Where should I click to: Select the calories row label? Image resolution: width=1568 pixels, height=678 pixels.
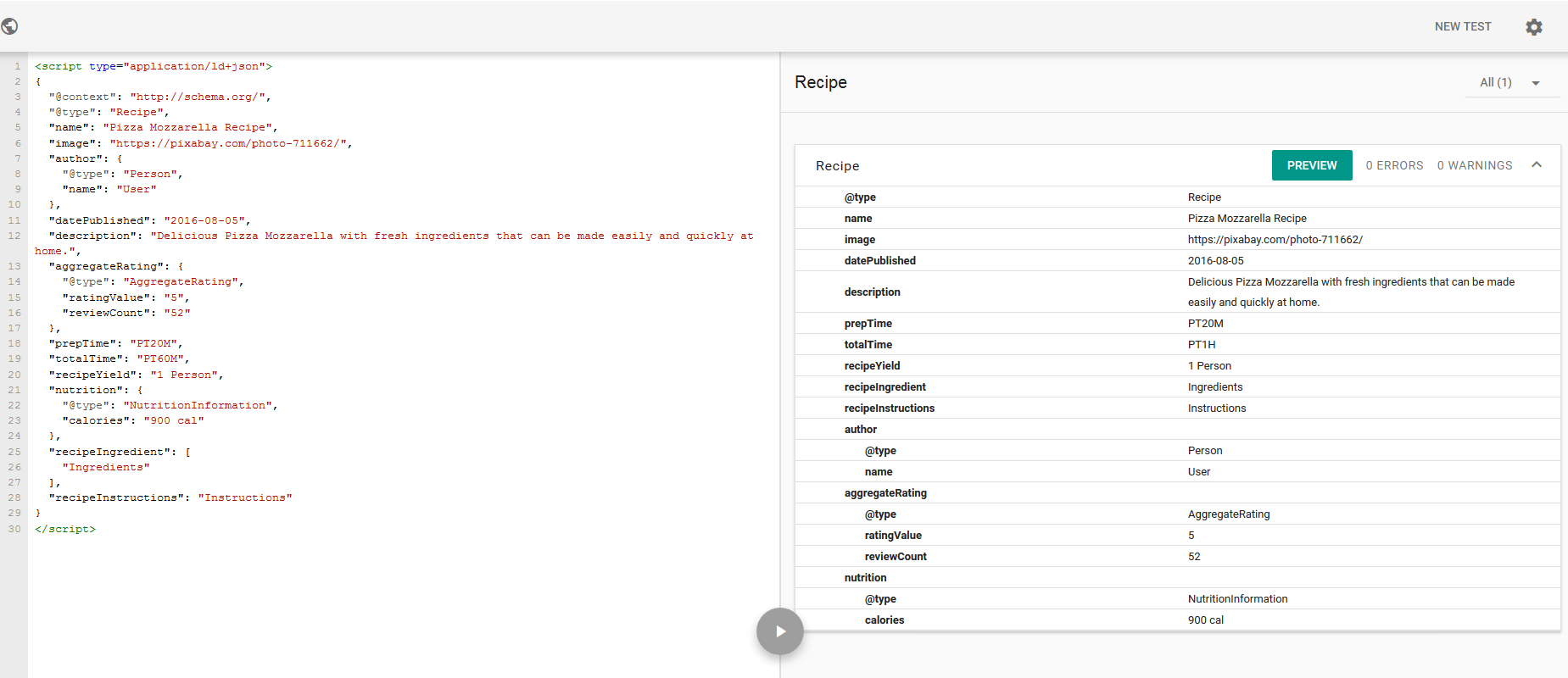[884, 620]
